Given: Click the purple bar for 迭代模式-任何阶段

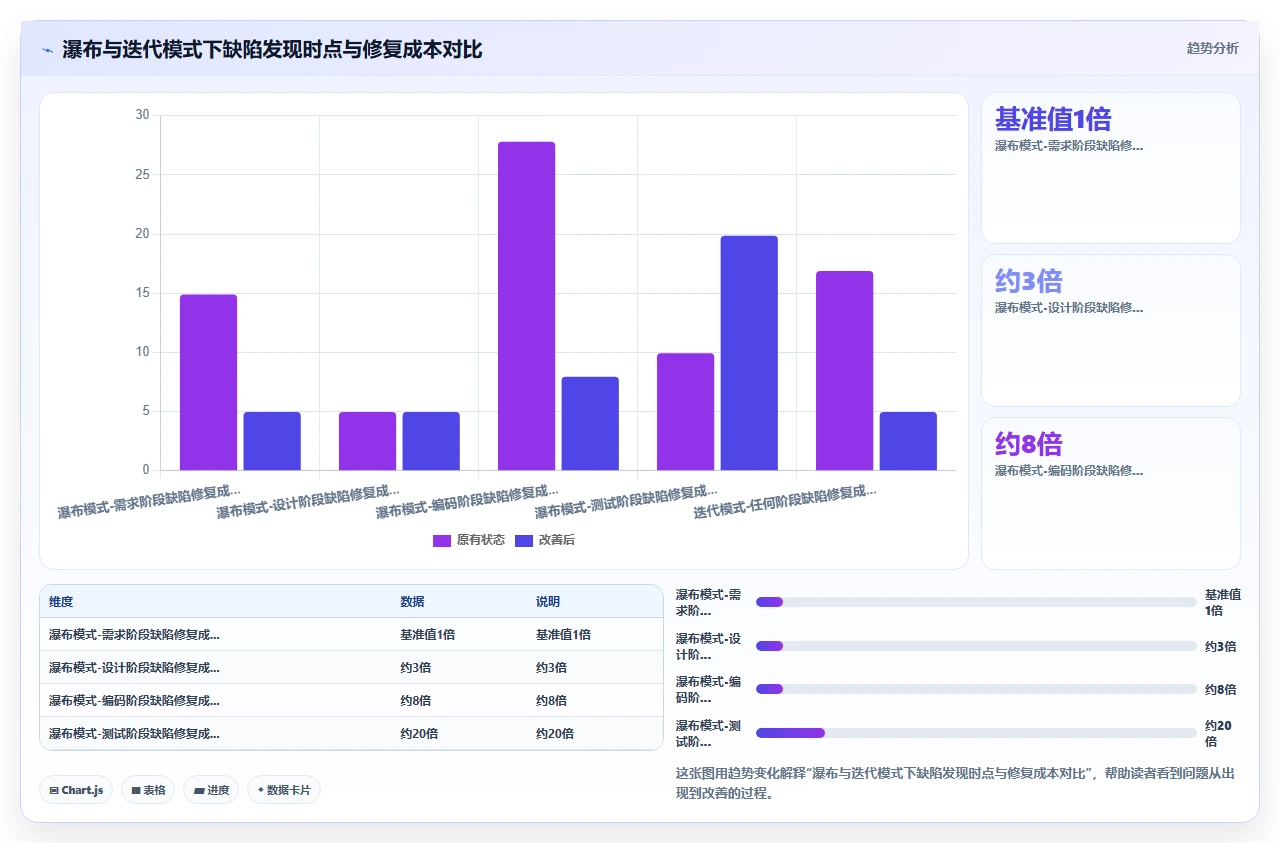Looking at the screenshot, I should click(x=844, y=371).
